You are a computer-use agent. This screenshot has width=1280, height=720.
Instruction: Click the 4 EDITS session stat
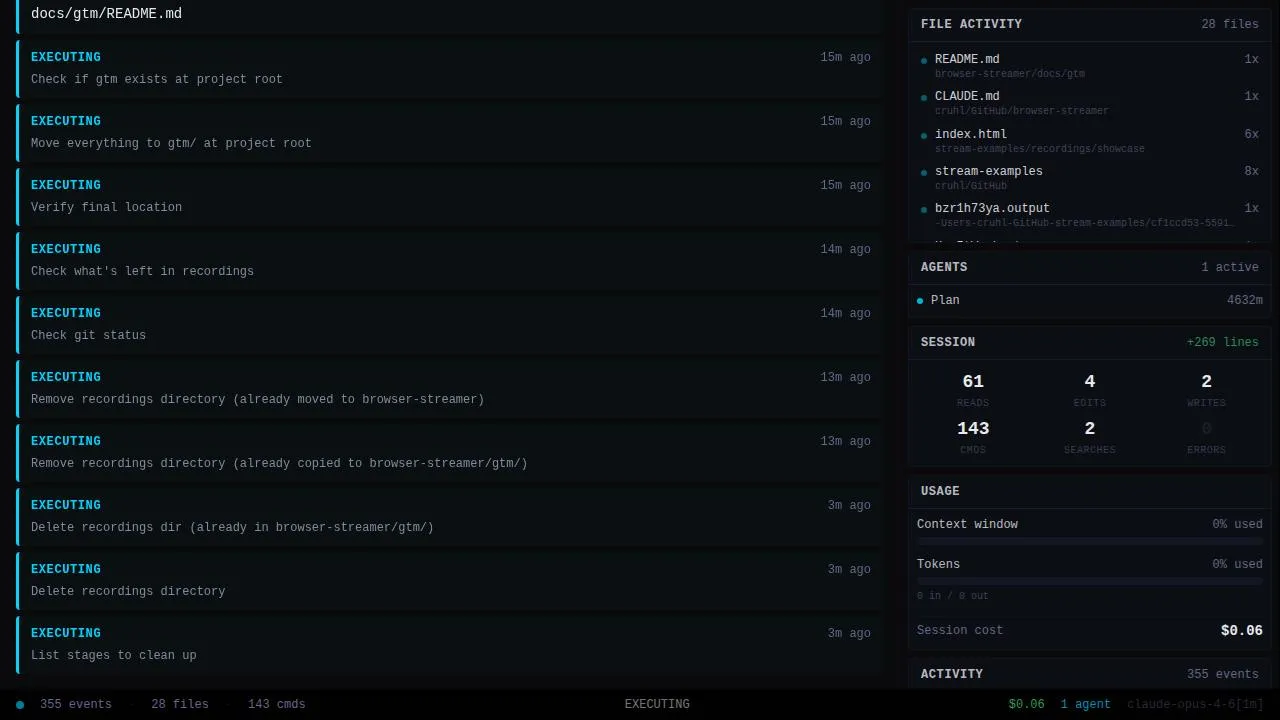pos(1090,390)
